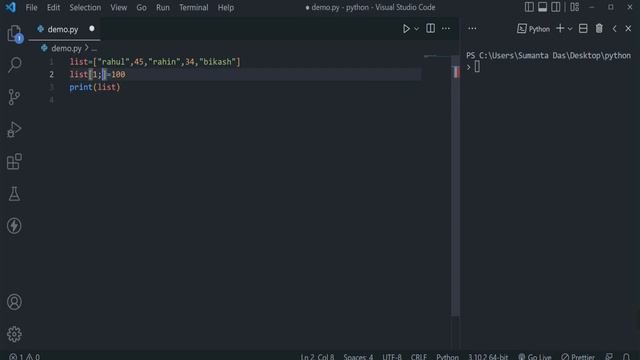Toggle the bottom panel layout
The image size is (640, 360).
pyautogui.click(x=542, y=7)
